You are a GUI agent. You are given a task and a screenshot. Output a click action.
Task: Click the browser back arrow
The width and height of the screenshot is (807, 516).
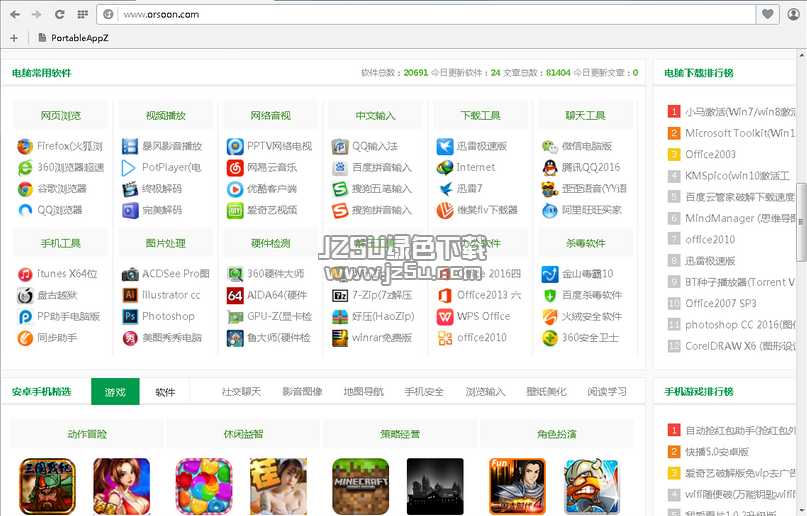pos(15,14)
